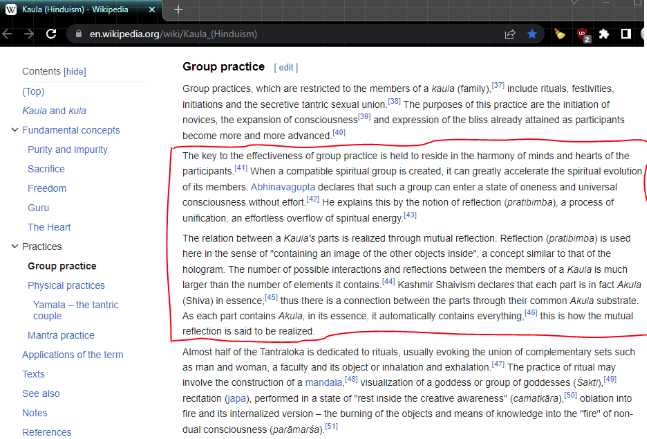Open a new browser tab
The width and height of the screenshot is (647, 439).
[178, 9]
